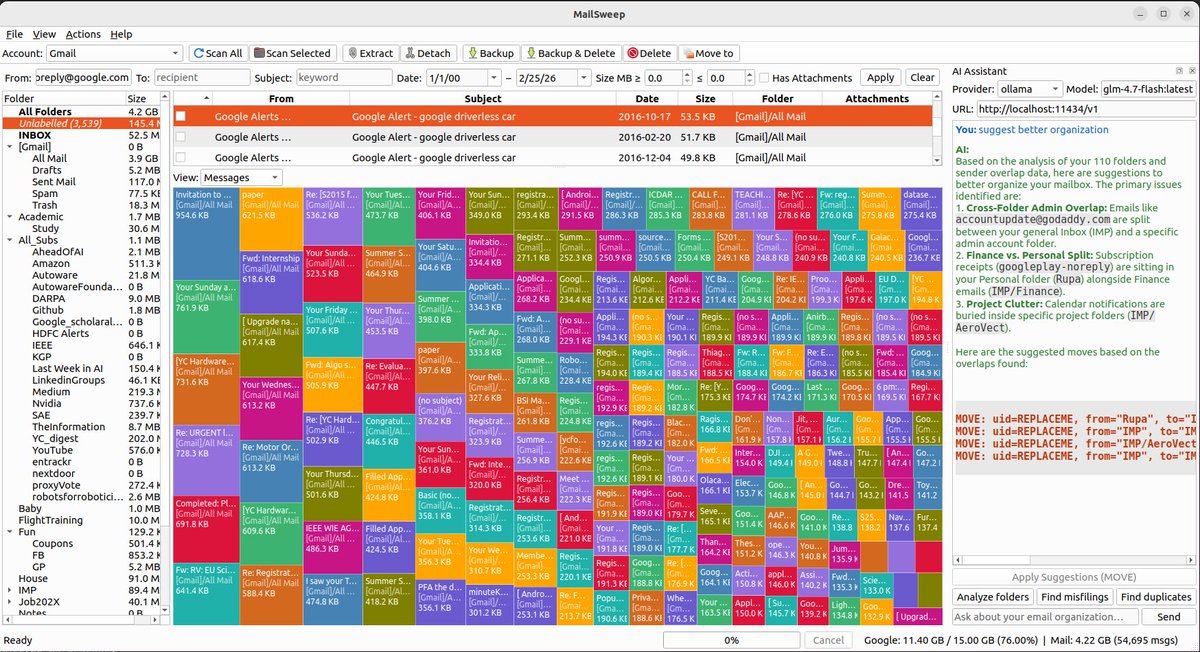Click the Find duplicates button
This screenshot has height=652, width=1200.
point(1156,597)
